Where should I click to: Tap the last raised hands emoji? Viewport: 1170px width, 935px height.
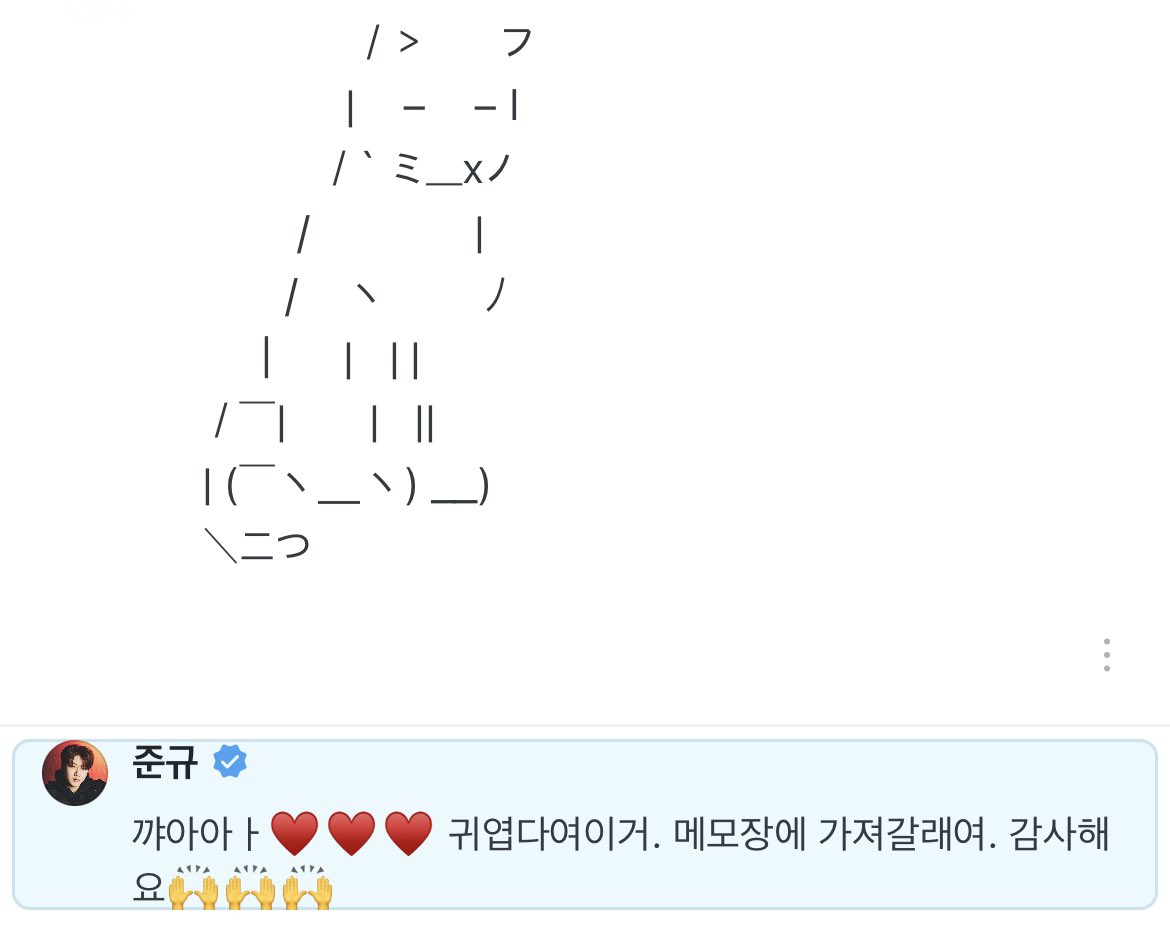pyautogui.click(x=307, y=887)
